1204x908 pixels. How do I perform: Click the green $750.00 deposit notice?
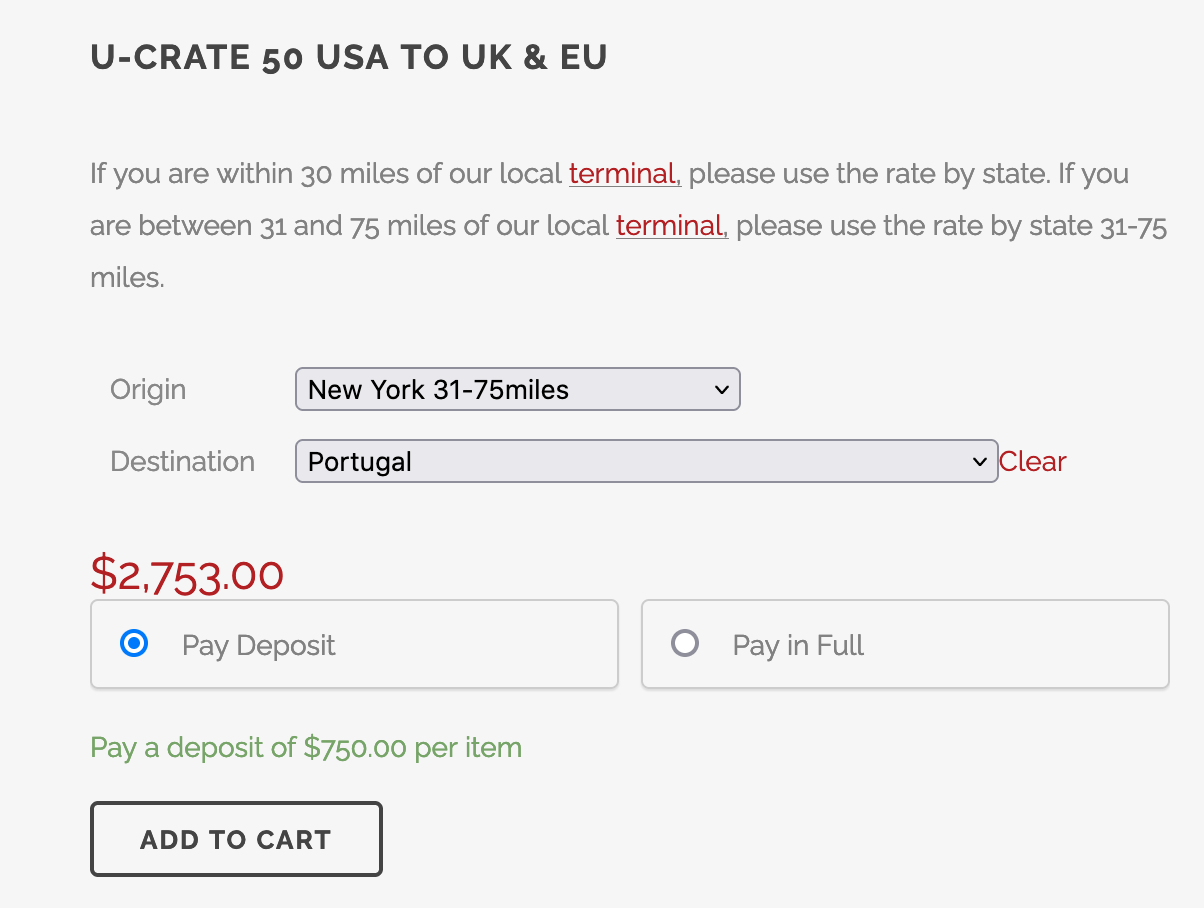pyautogui.click(x=306, y=748)
